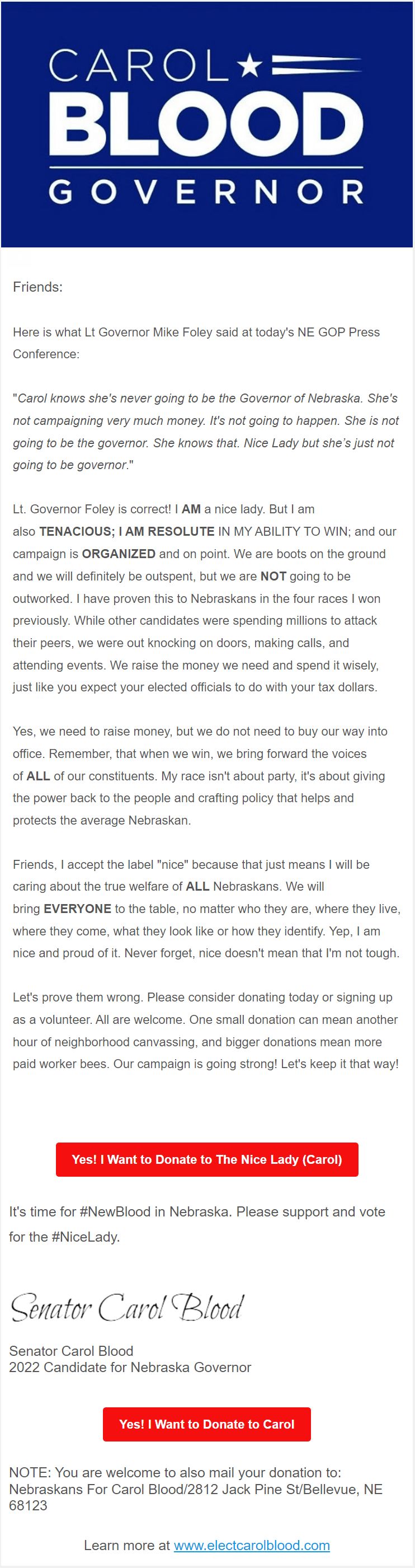The width and height of the screenshot is (415, 1568).
Task: Click 'Yes! I Want to Donate to The Nice Lady (Carol)'
Action: pyautogui.click(x=207, y=1159)
